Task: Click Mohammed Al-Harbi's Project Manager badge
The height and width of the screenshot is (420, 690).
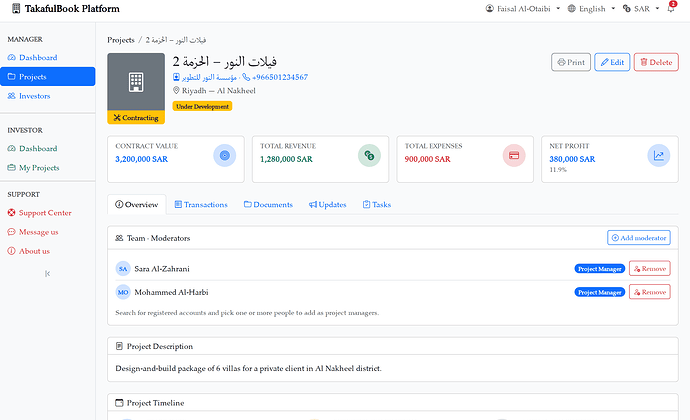Action: point(600,292)
